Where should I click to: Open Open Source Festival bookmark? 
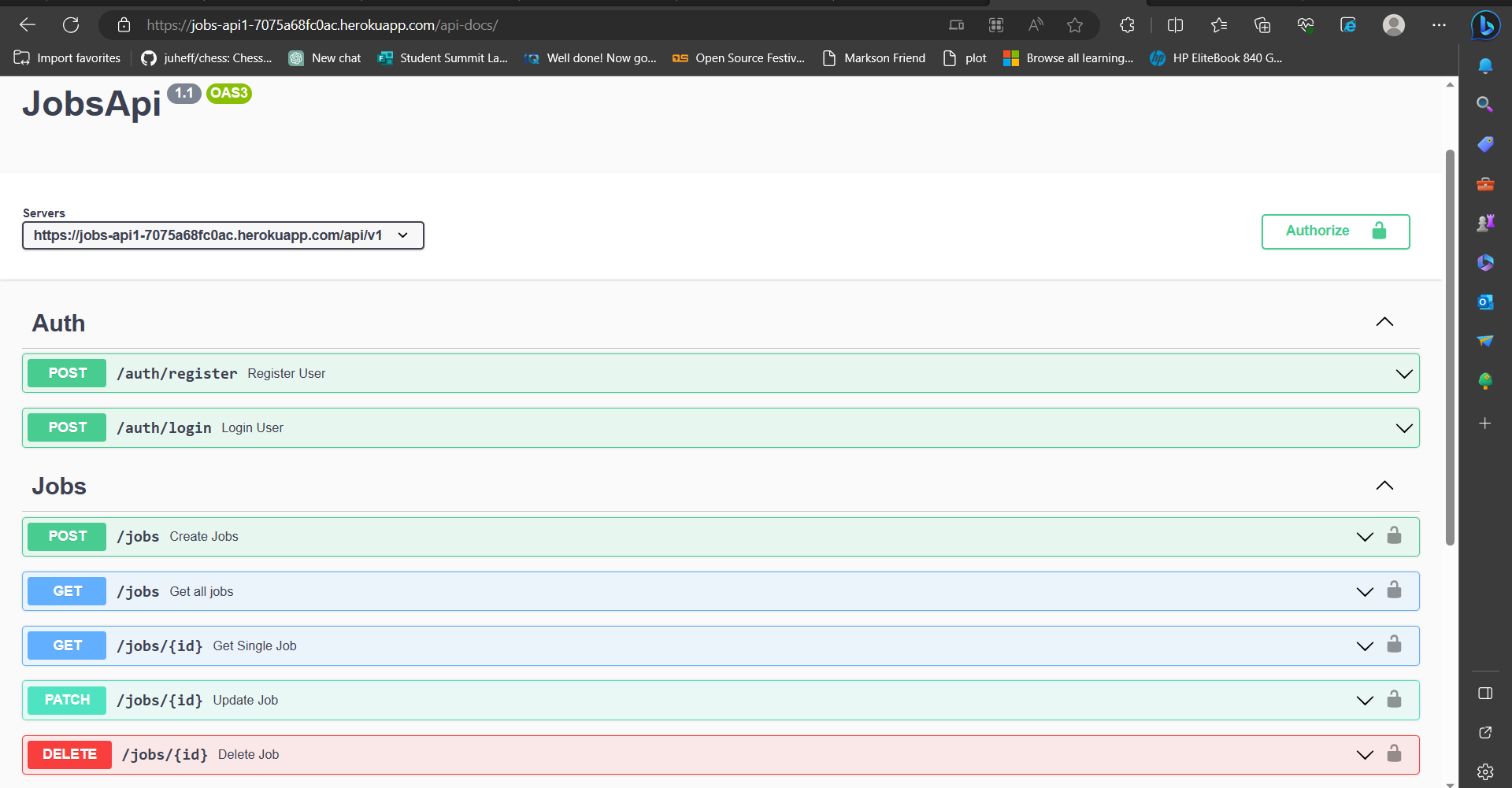pos(739,58)
